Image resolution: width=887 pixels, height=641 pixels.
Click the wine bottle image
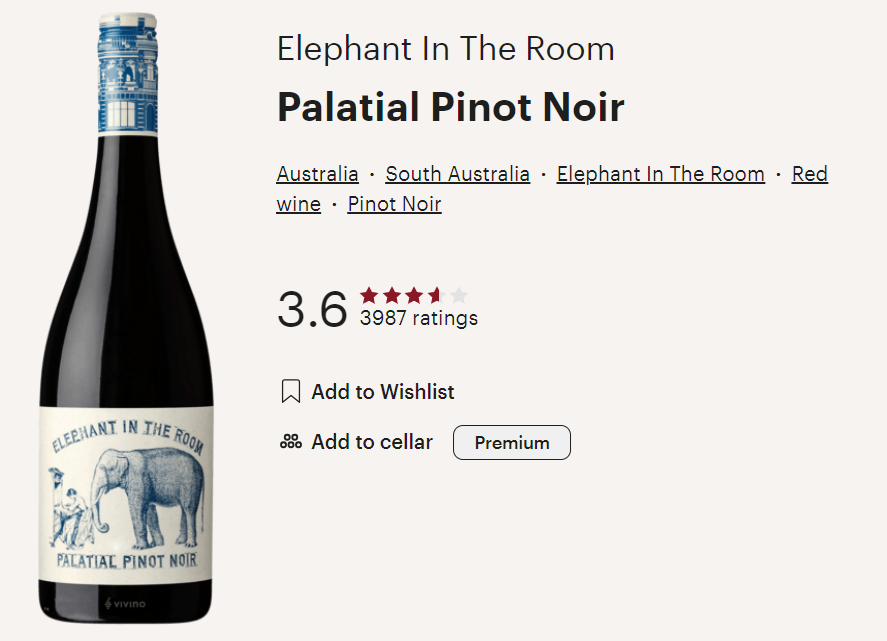tap(127, 318)
